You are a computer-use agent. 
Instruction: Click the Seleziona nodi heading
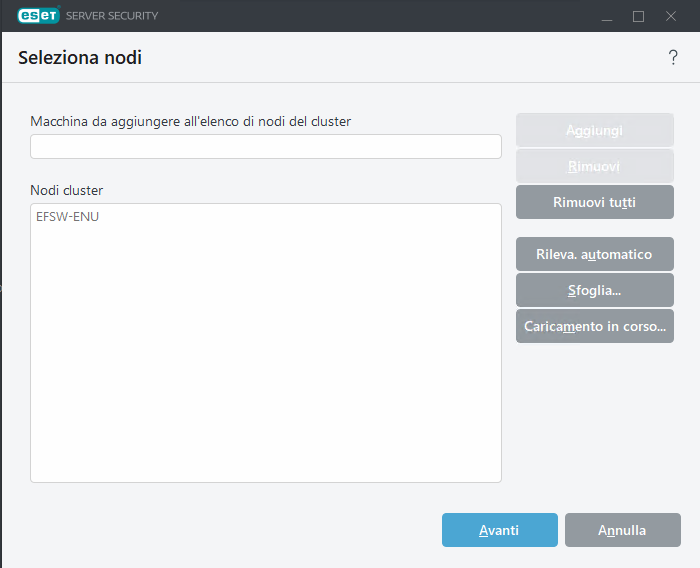80,58
